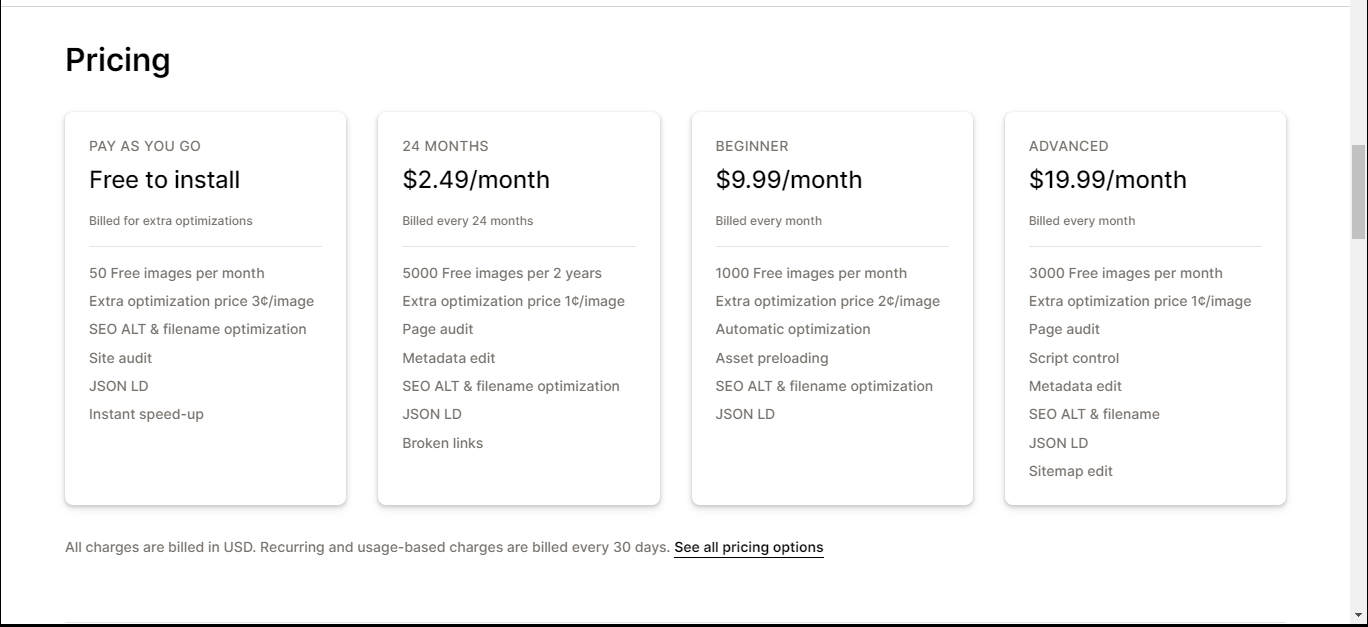Click the page scrollbar down arrow
The width and height of the screenshot is (1368, 627).
point(1359,615)
